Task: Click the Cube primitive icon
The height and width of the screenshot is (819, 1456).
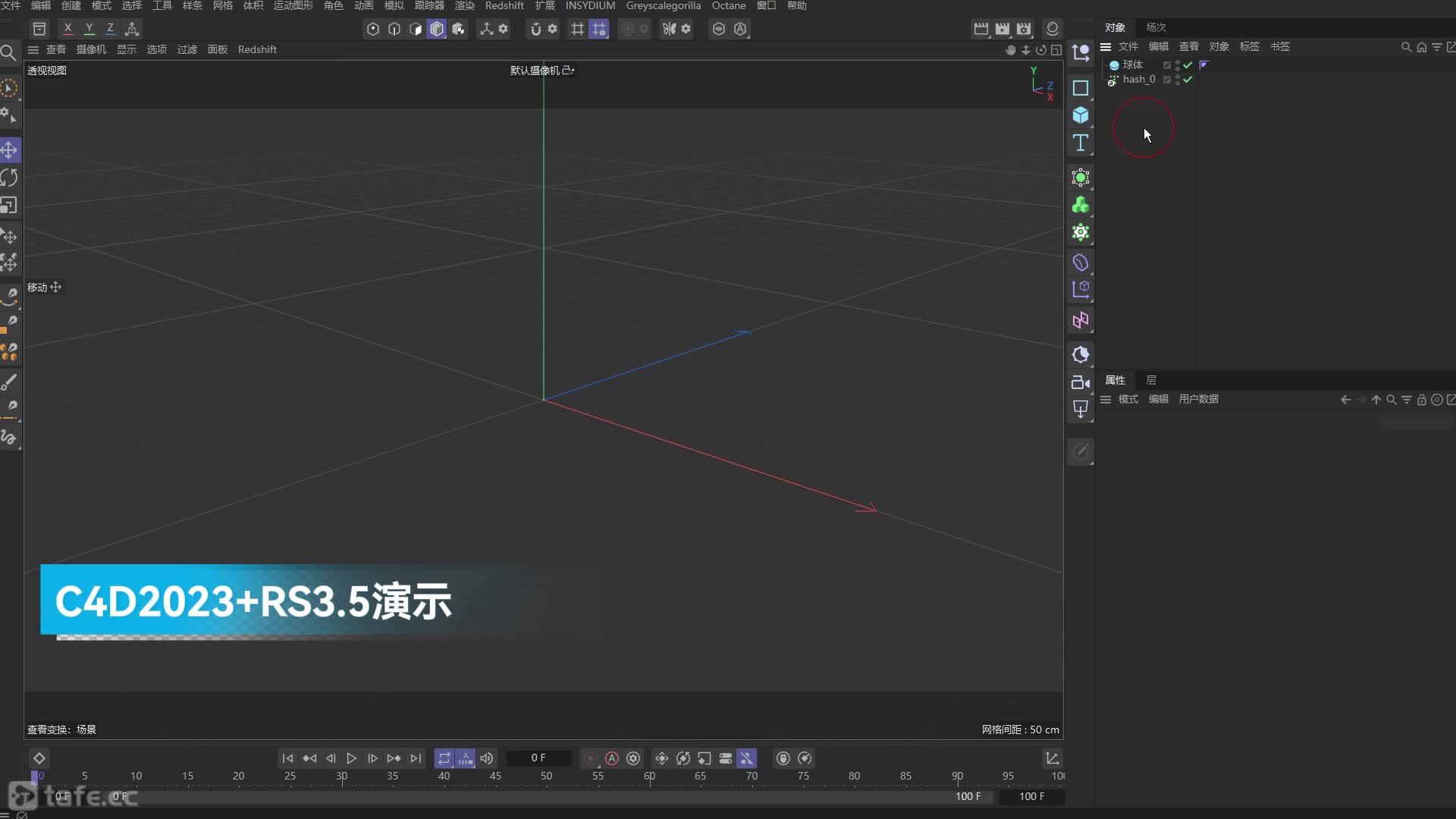Action: (1081, 115)
